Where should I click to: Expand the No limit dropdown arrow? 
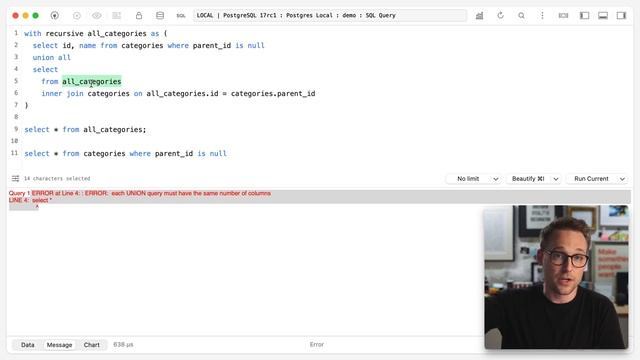point(496,179)
